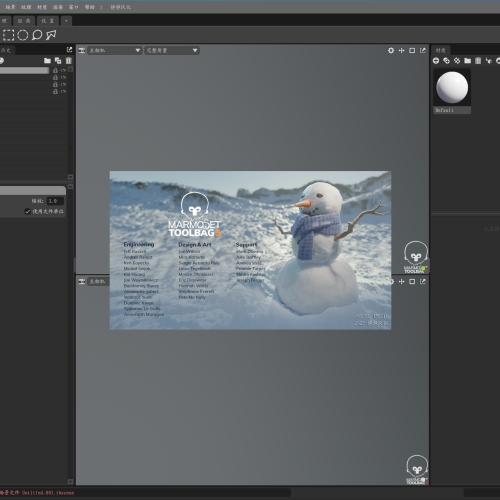Click the split arrows icon in lower viewport
The image size is (500, 500).
pyautogui.click(x=402, y=282)
